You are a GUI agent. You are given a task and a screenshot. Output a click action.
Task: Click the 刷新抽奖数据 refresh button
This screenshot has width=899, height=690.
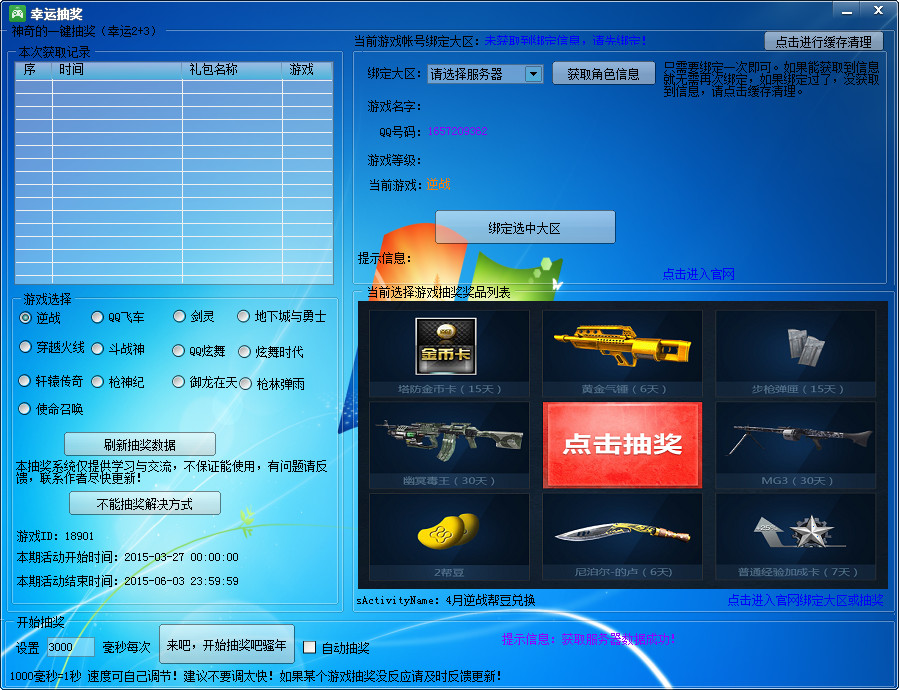(140, 445)
